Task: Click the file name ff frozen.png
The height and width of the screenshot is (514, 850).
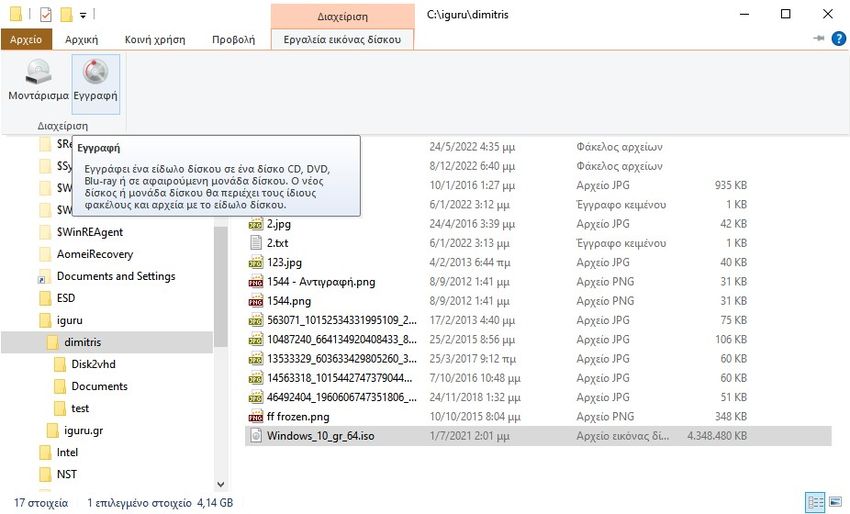Action: pyautogui.click(x=298, y=417)
